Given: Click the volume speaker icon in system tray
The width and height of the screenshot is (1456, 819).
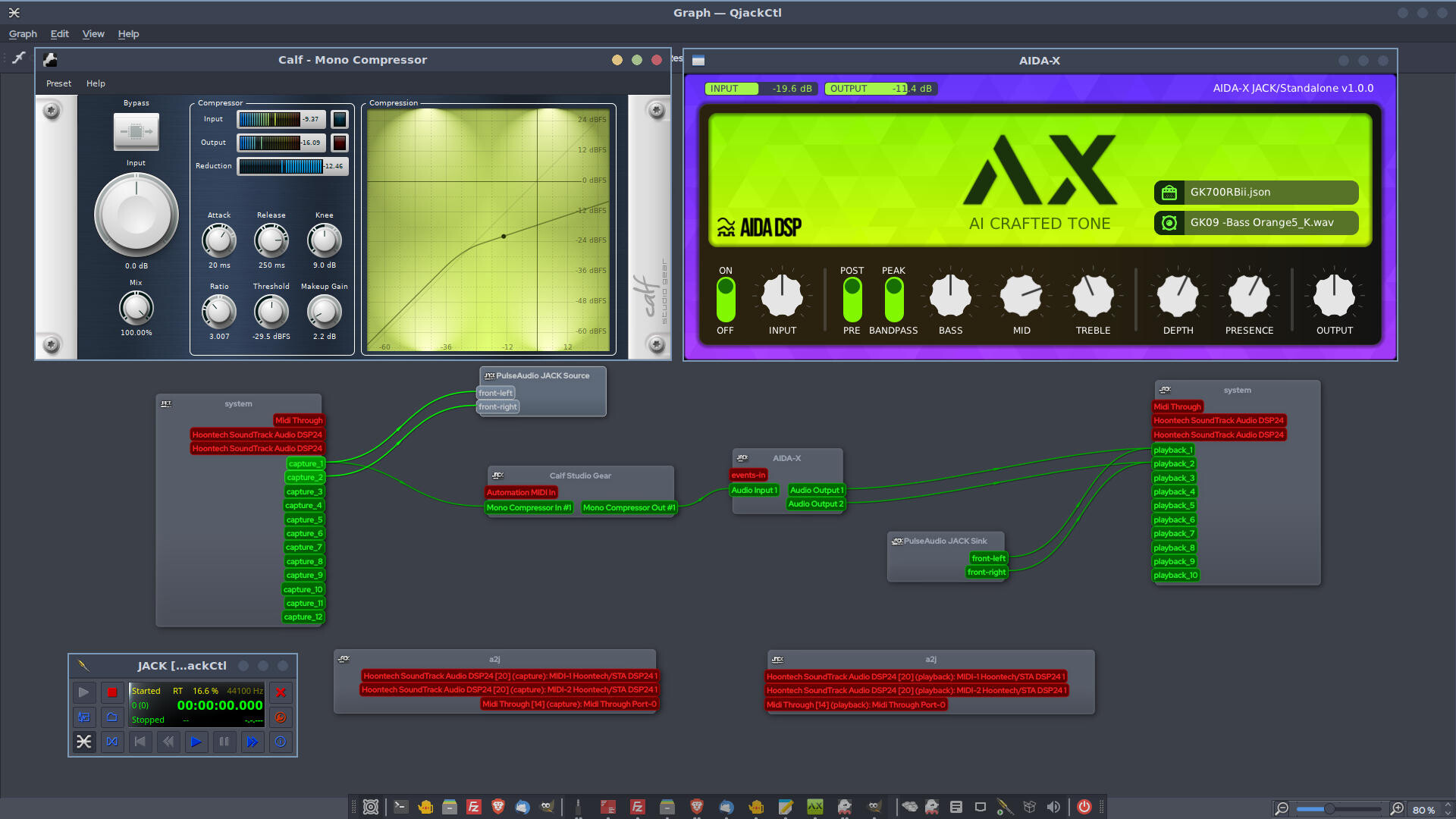Looking at the screenshot, I should tap(1053, 807).
